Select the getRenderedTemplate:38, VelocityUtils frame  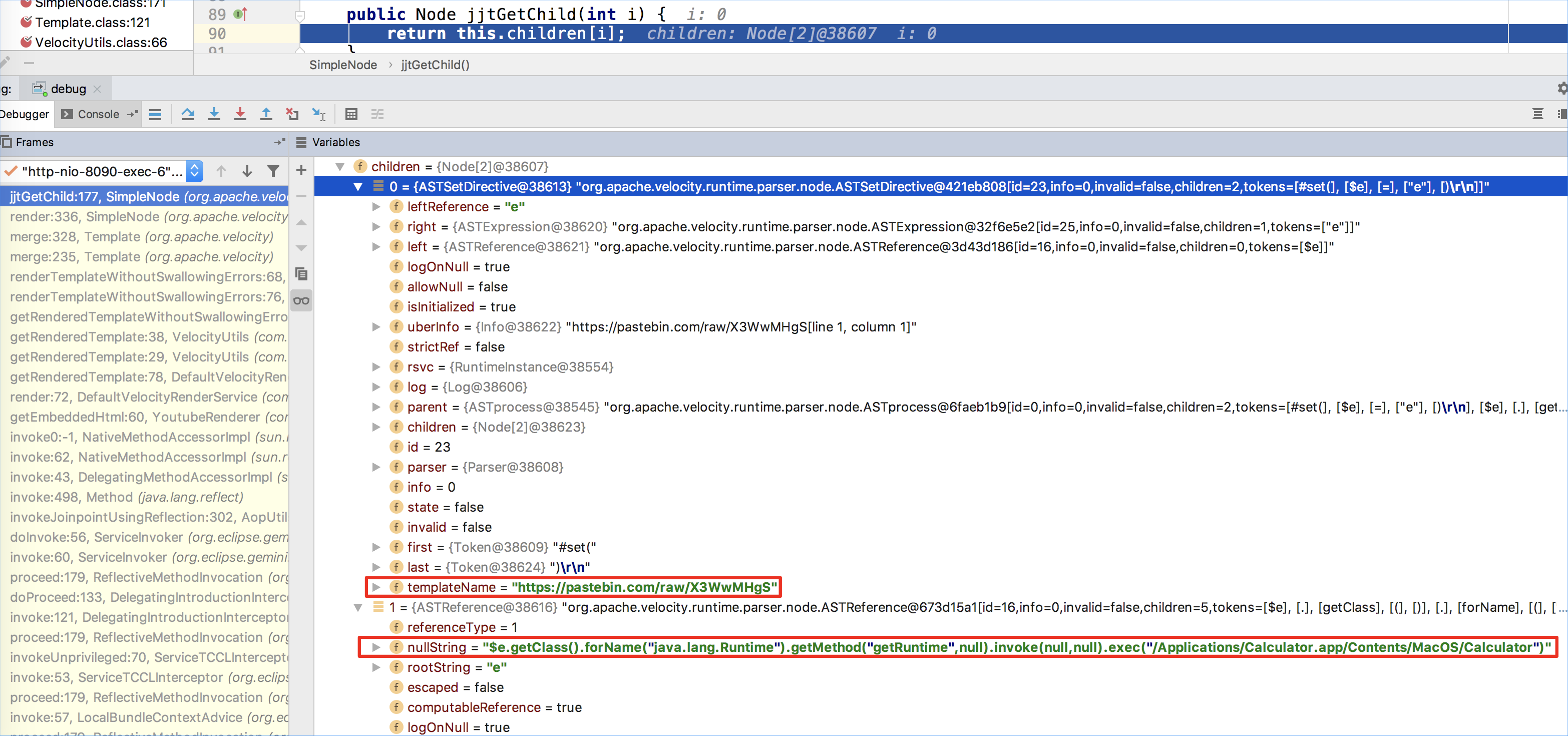pos(145,336)
